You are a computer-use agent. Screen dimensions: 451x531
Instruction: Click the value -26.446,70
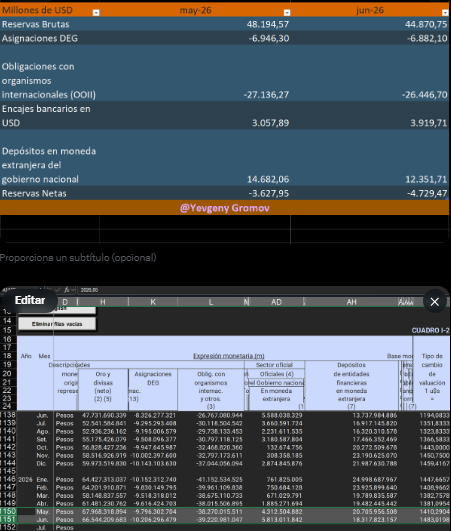pyautogui.click(x=425, y=95)
